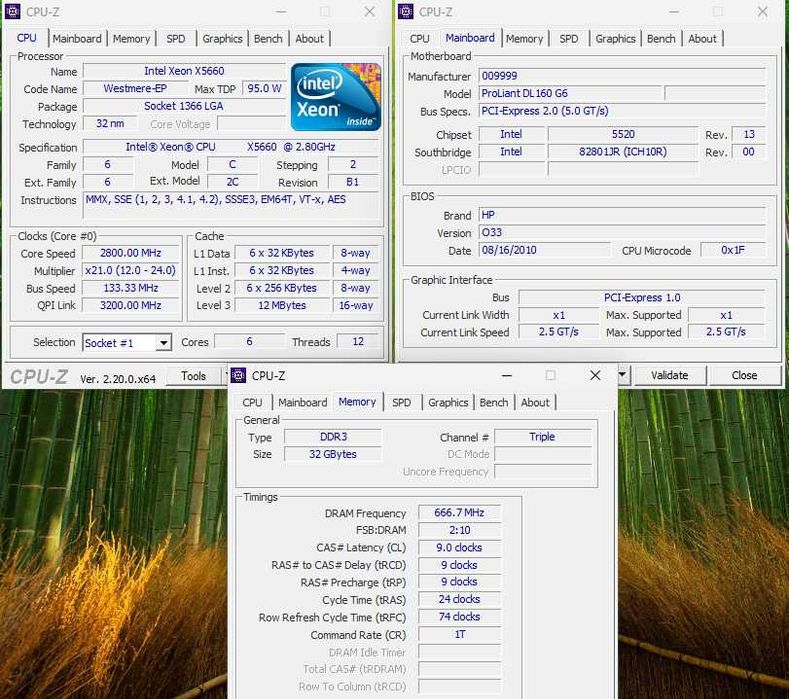Click the Multiplier value x21.0 (12.0 - 24.0)

tap(130, 271)
